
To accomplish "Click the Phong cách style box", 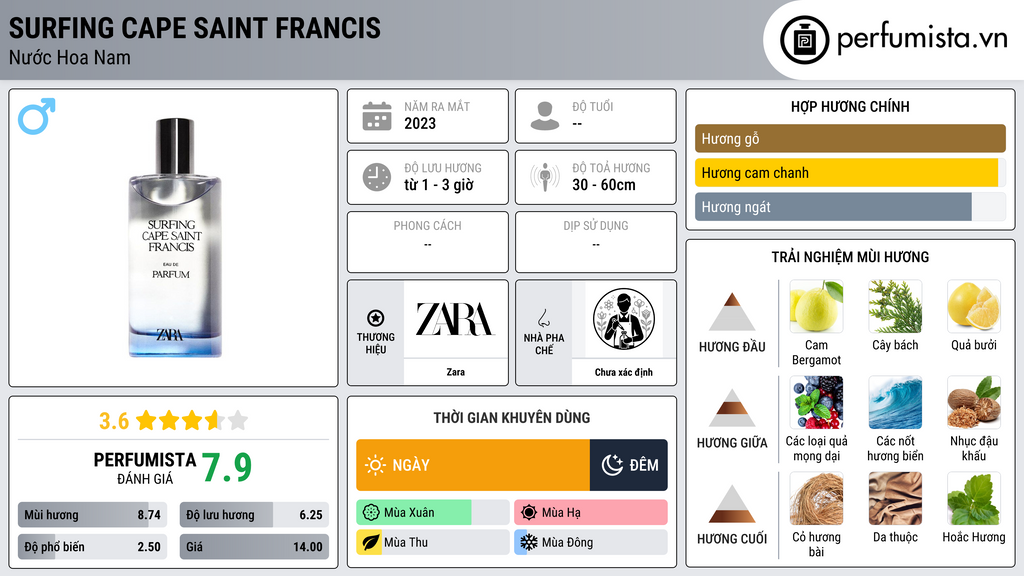I will (x=428, y=242).
